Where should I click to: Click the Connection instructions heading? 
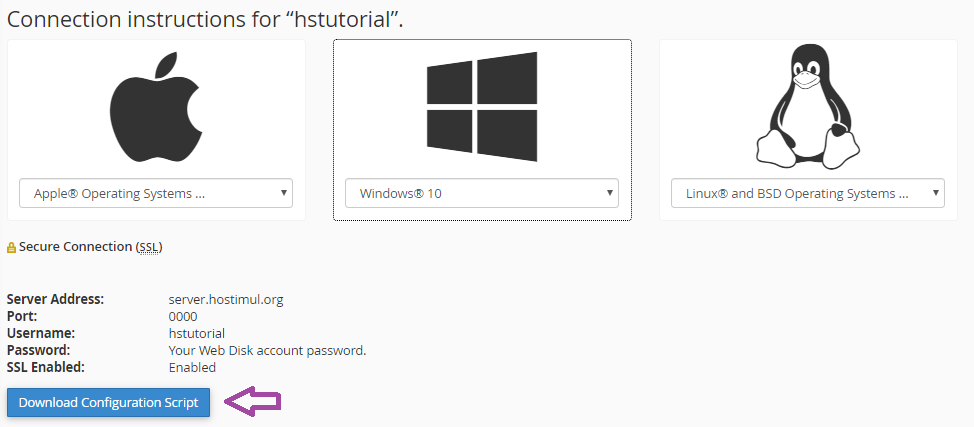click(205, 20)
